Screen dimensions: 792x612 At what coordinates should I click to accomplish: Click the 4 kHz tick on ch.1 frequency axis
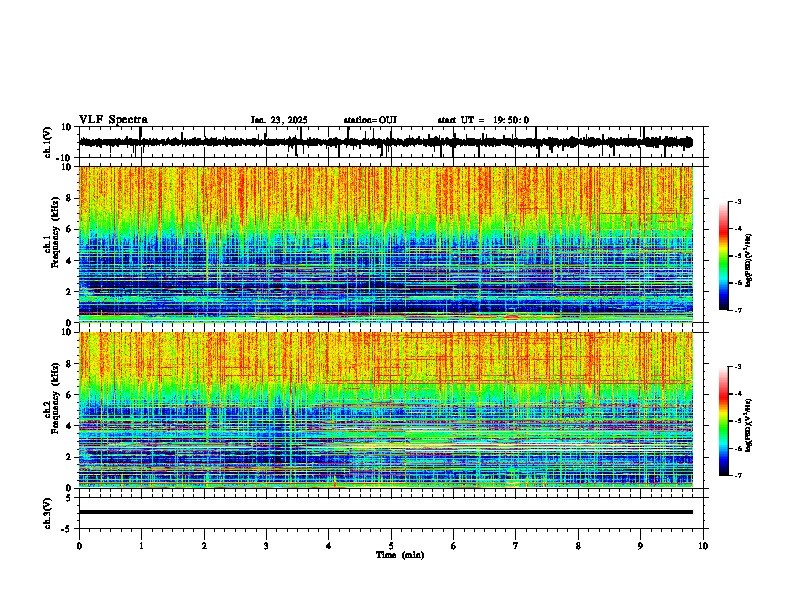[70, 261]
